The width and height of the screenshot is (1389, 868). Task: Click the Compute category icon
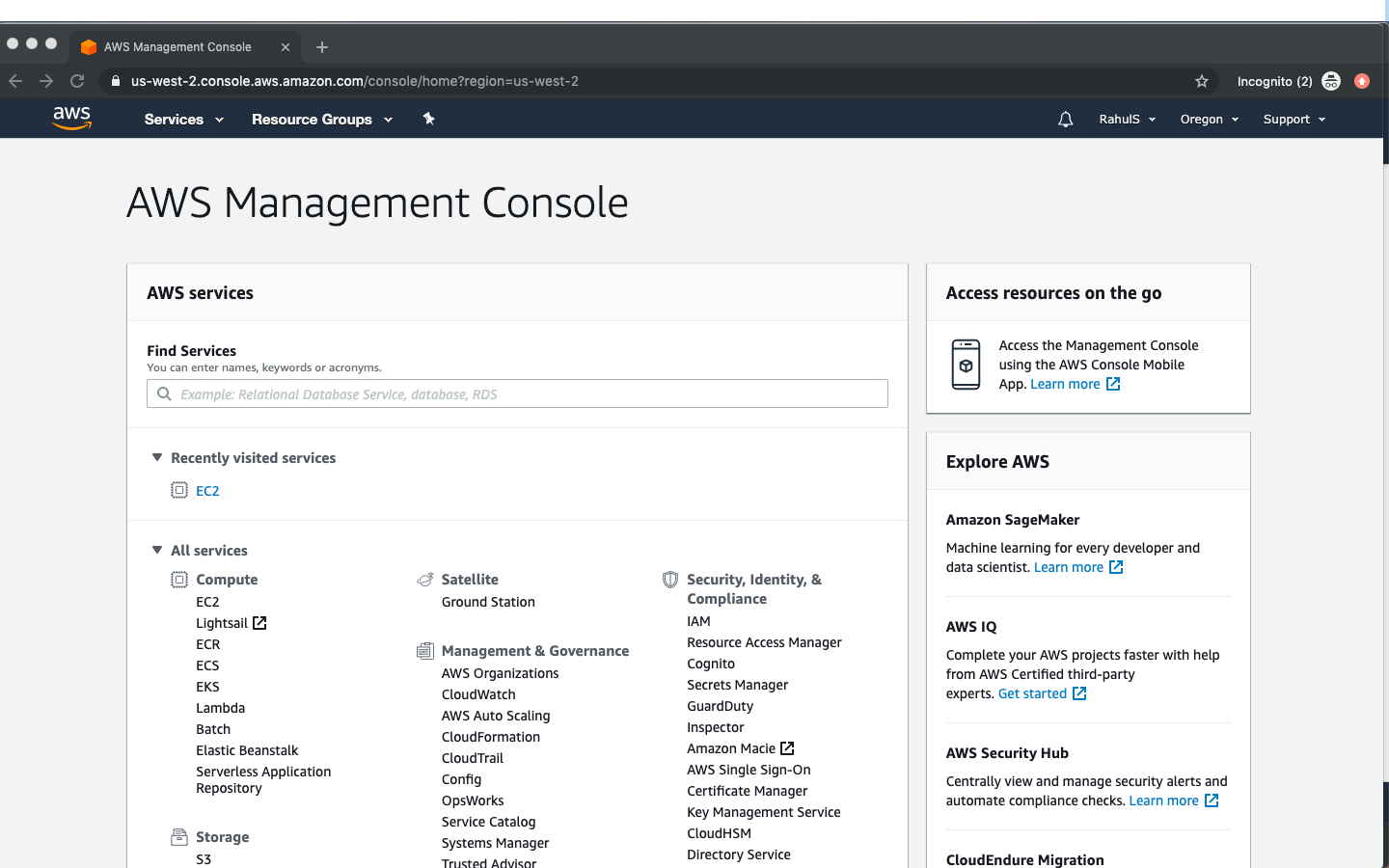point(179,579)
